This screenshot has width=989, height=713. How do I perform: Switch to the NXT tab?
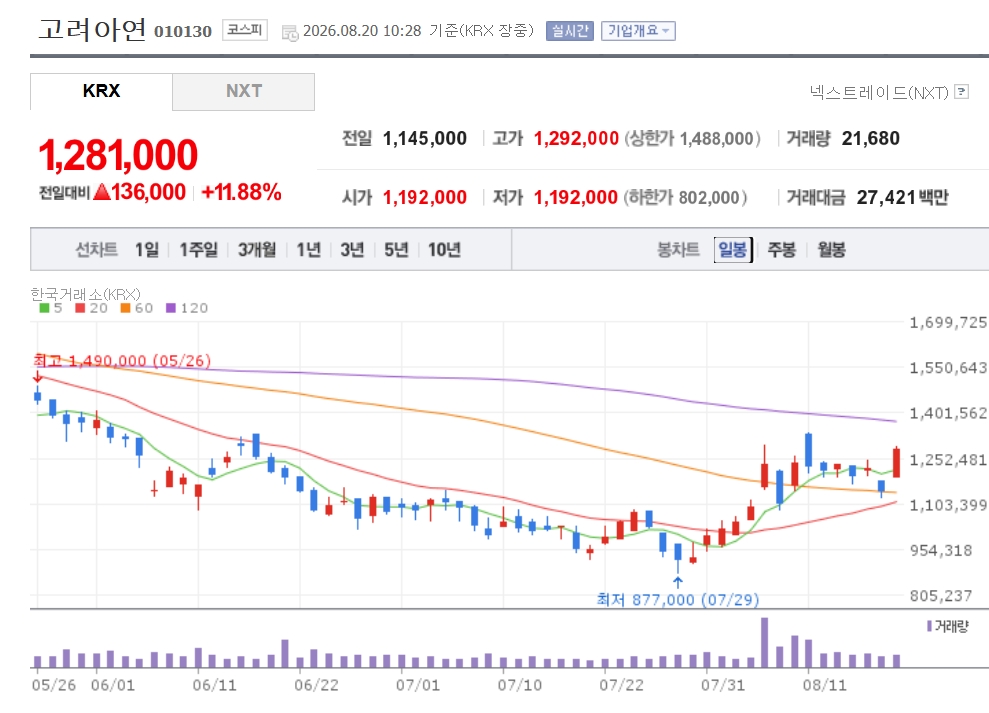pos(243,91)
